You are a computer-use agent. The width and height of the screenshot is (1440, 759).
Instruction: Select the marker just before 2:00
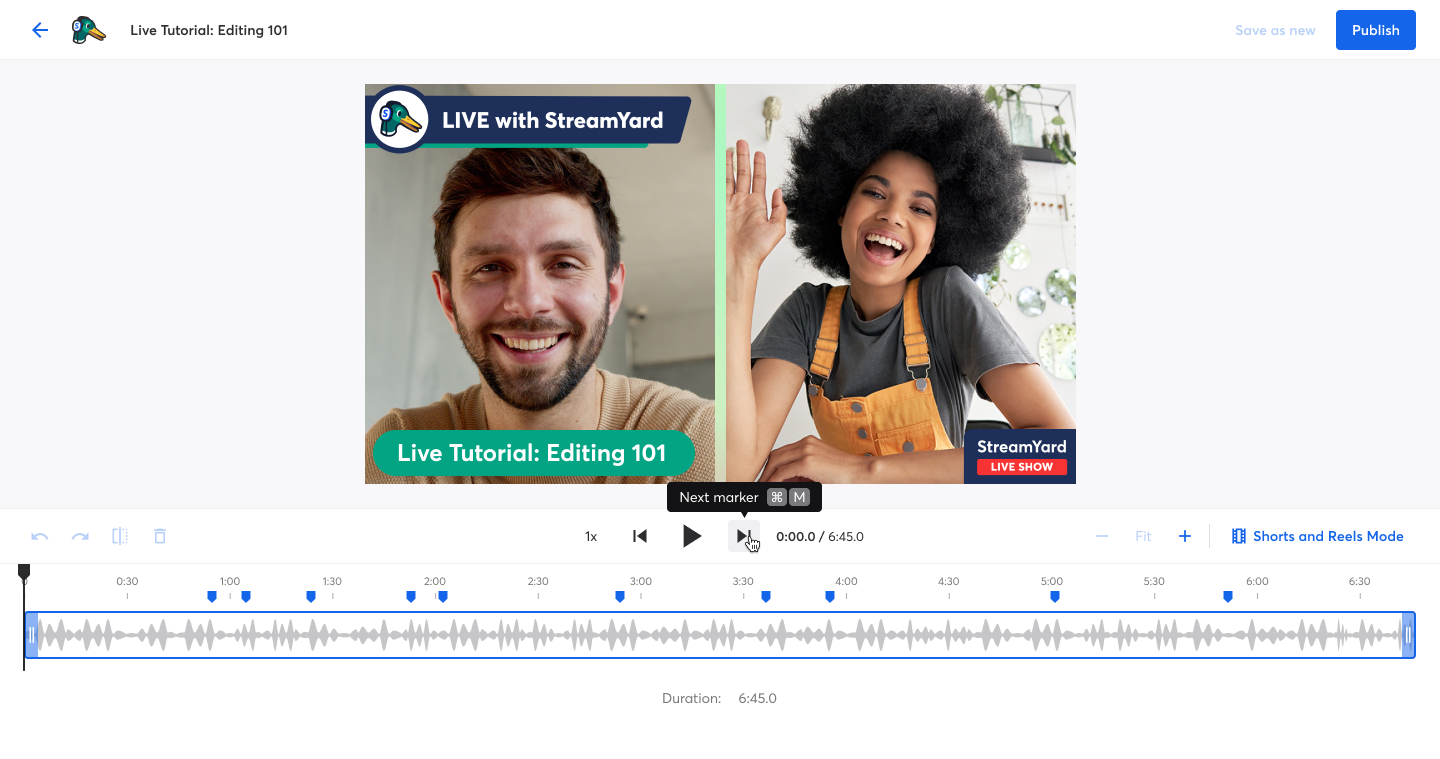click(411, 597)
